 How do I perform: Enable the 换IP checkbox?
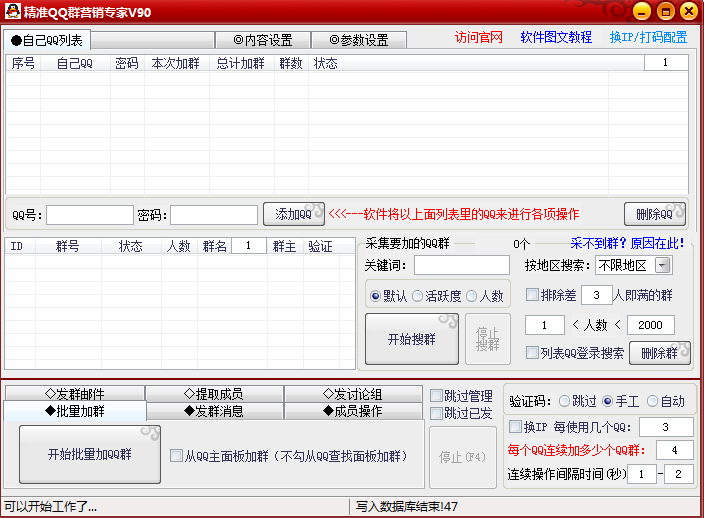point(515,426)
